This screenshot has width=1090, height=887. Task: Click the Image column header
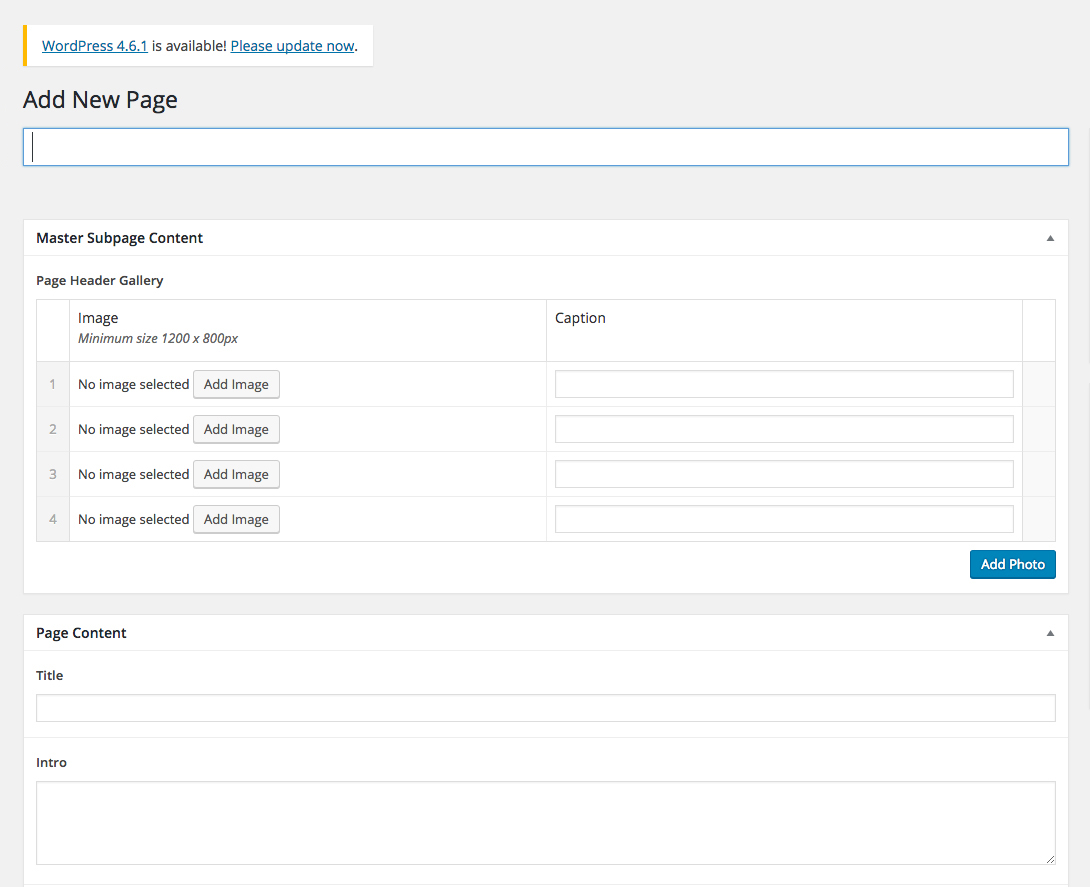tap(98, 318)
